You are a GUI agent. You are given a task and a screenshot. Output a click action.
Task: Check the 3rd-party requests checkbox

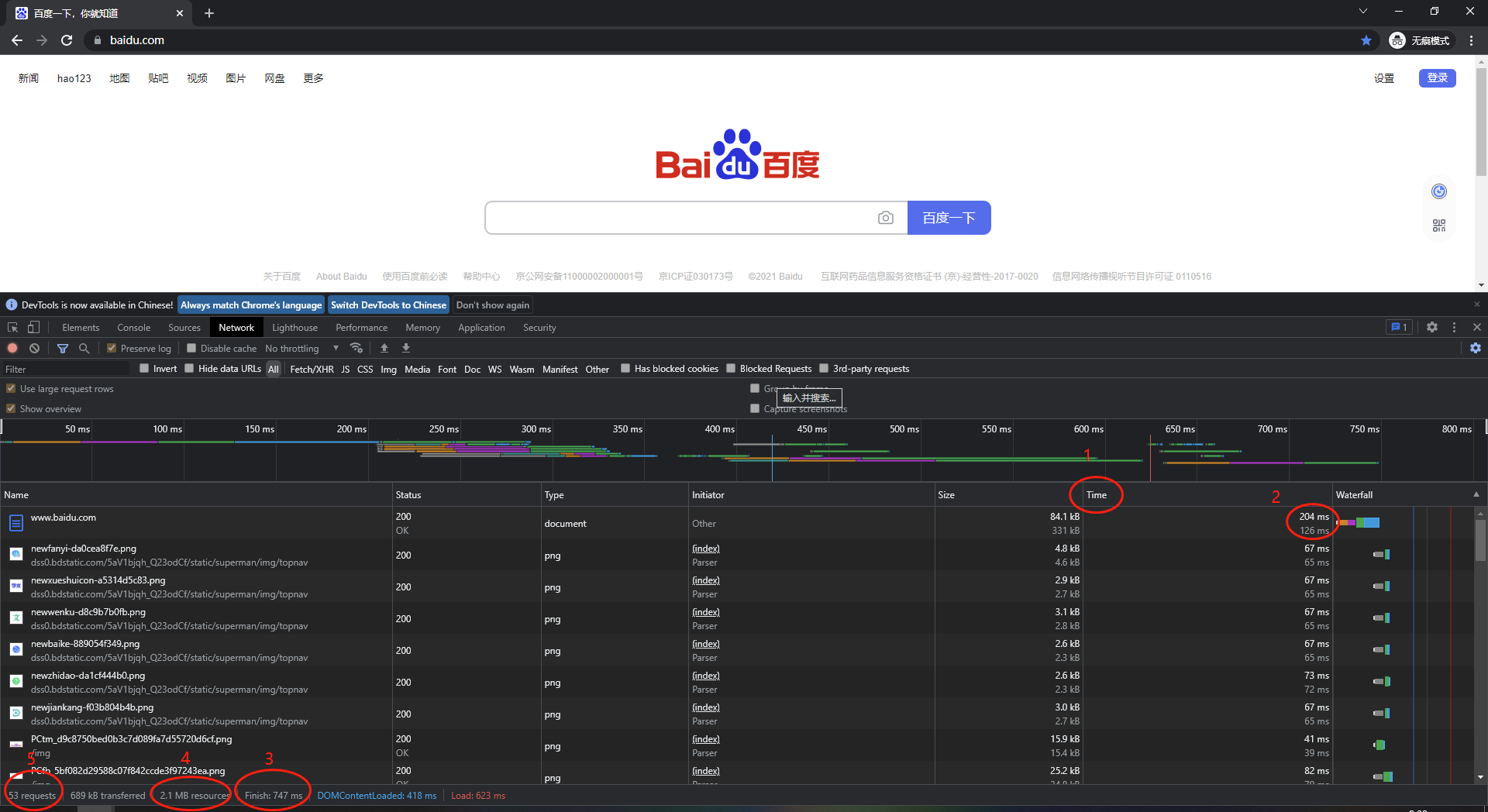(824, 368)
